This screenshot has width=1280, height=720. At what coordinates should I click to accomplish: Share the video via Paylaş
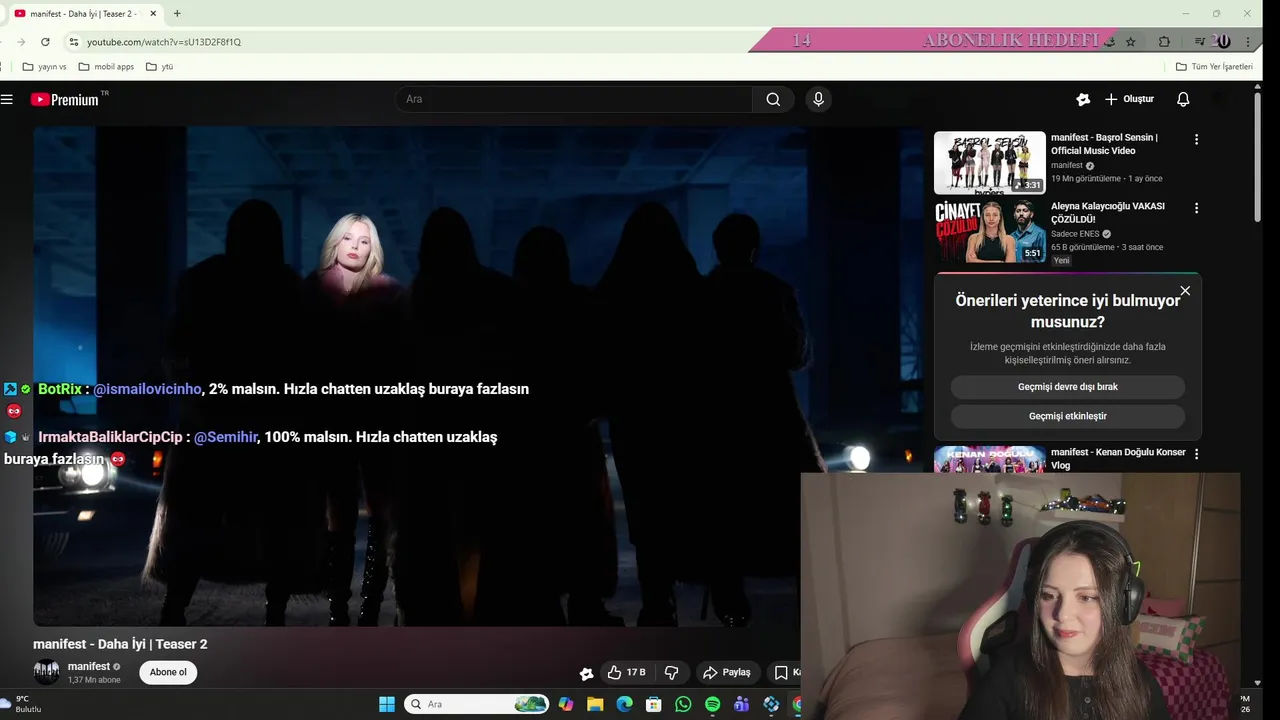(x=727, y=672)
